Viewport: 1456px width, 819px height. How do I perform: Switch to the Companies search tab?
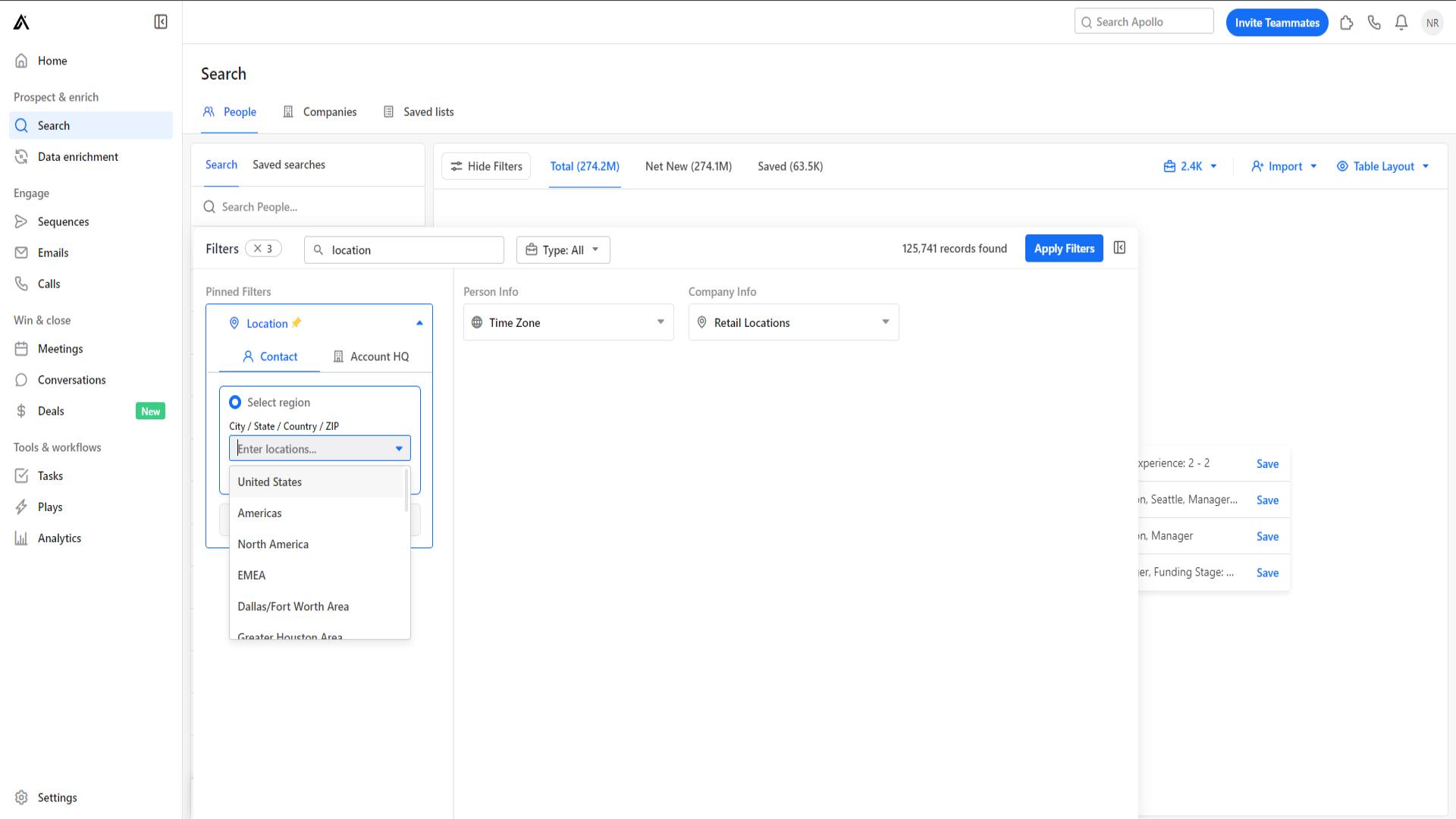[329, 111]
